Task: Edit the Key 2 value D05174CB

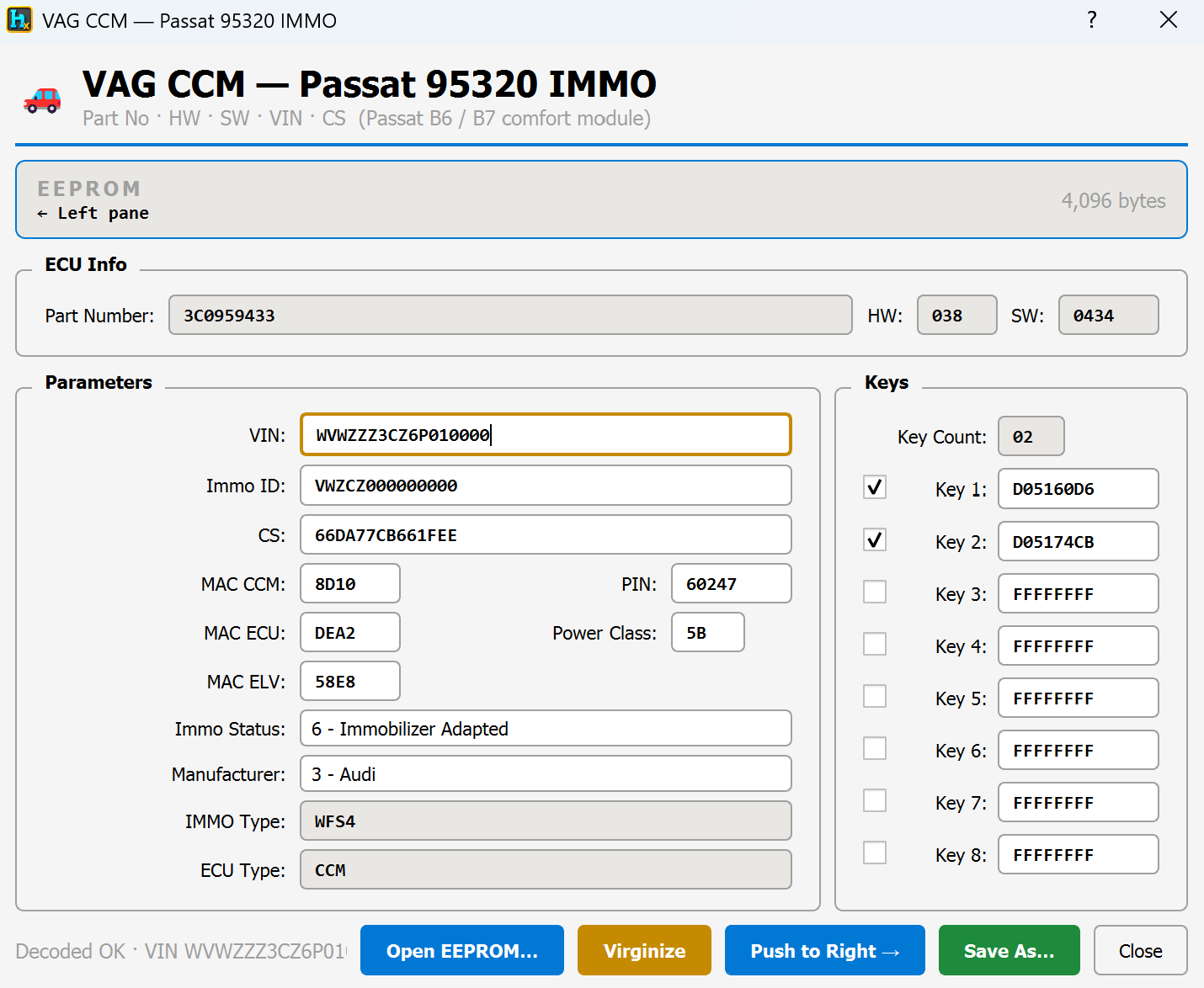Action: (1079, 541)
